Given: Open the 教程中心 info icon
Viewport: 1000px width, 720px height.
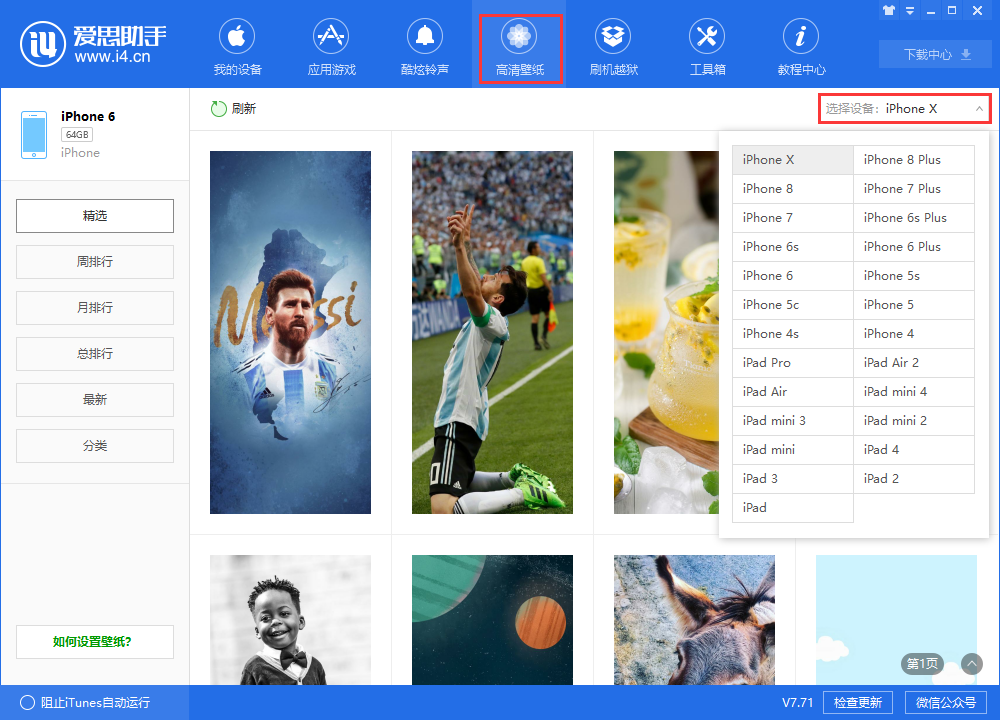Looking at the screenshot, I should (x=801, y=38).
